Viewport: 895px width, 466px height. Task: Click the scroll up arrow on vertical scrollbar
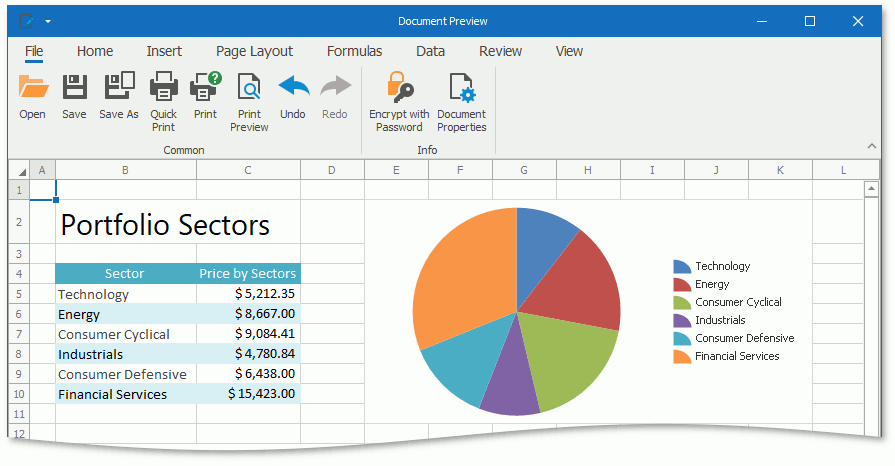(x=869, y=187)
